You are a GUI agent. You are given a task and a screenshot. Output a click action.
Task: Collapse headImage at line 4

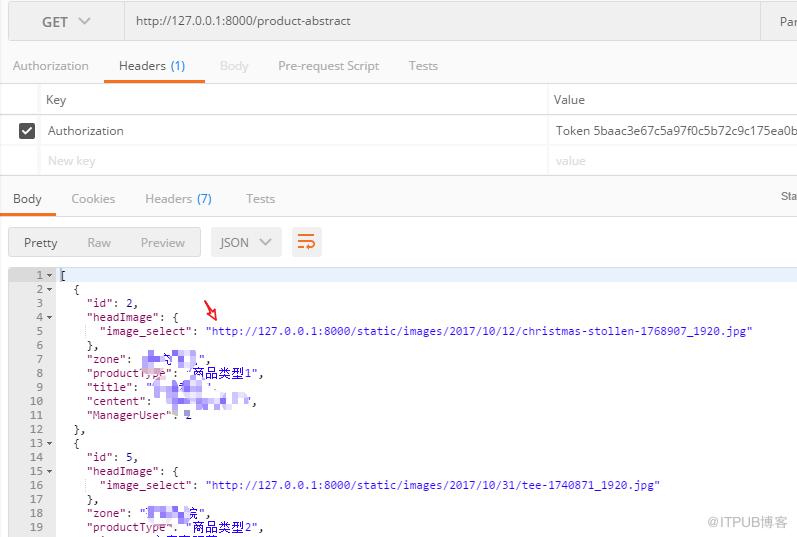pos(50,317)
